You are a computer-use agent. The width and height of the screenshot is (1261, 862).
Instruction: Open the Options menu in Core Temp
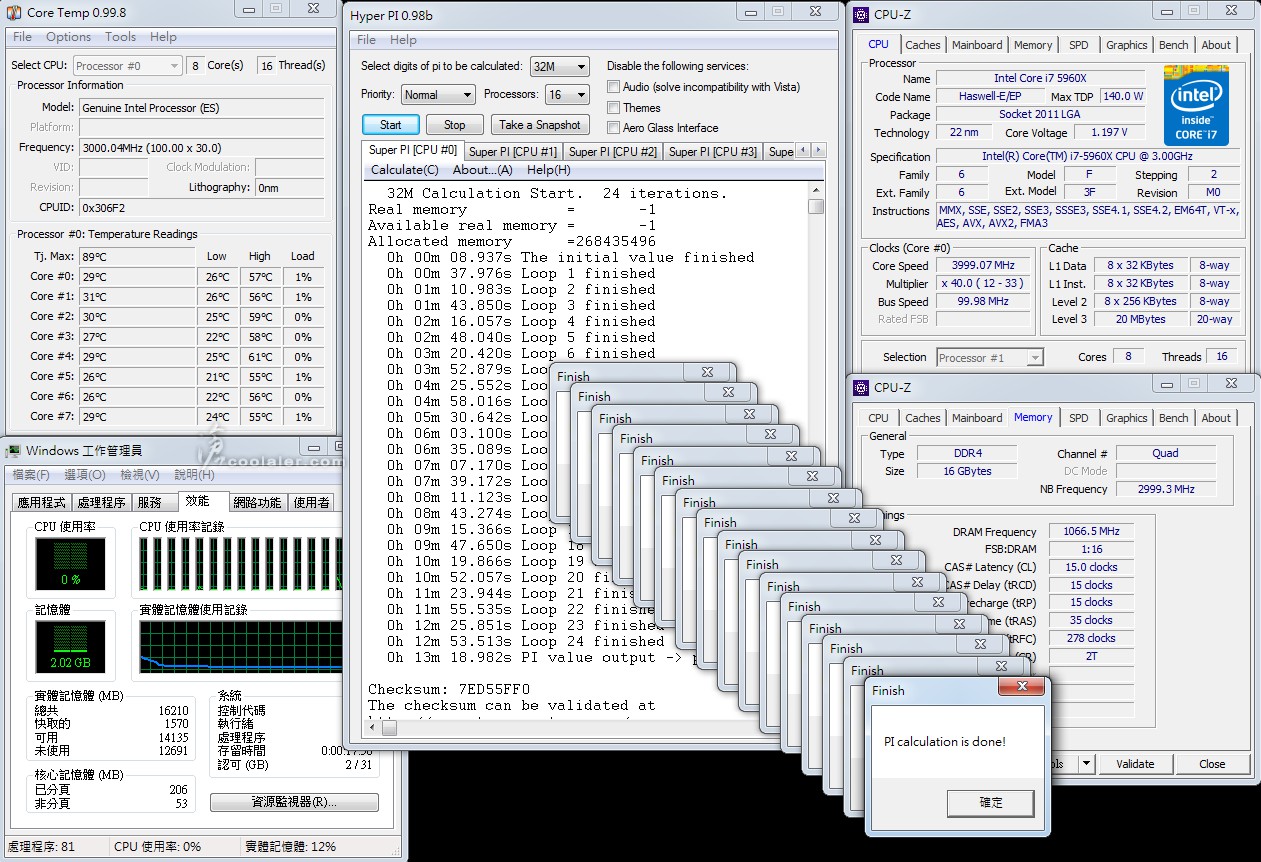click(68, 37)
